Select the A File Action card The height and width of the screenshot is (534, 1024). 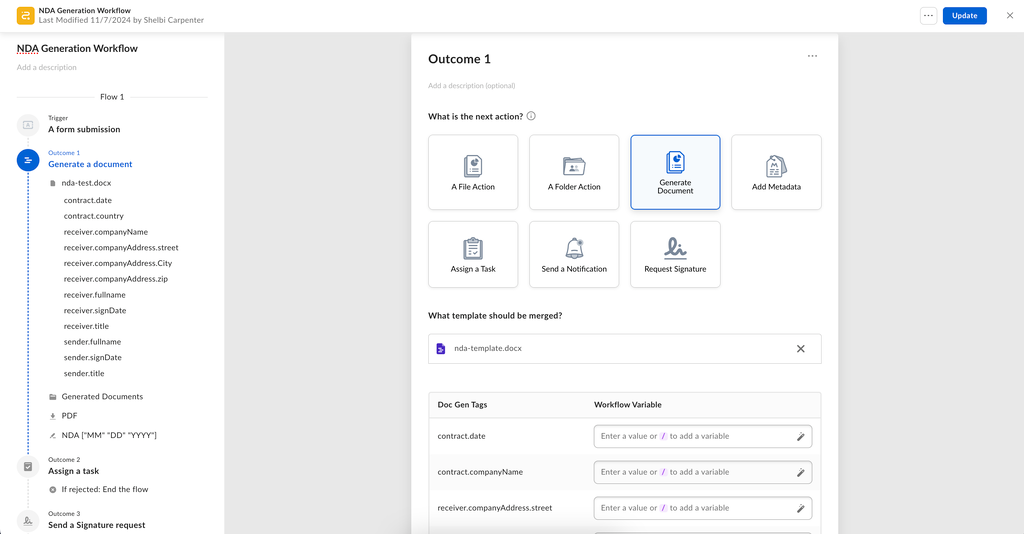[x=473, y=172]
